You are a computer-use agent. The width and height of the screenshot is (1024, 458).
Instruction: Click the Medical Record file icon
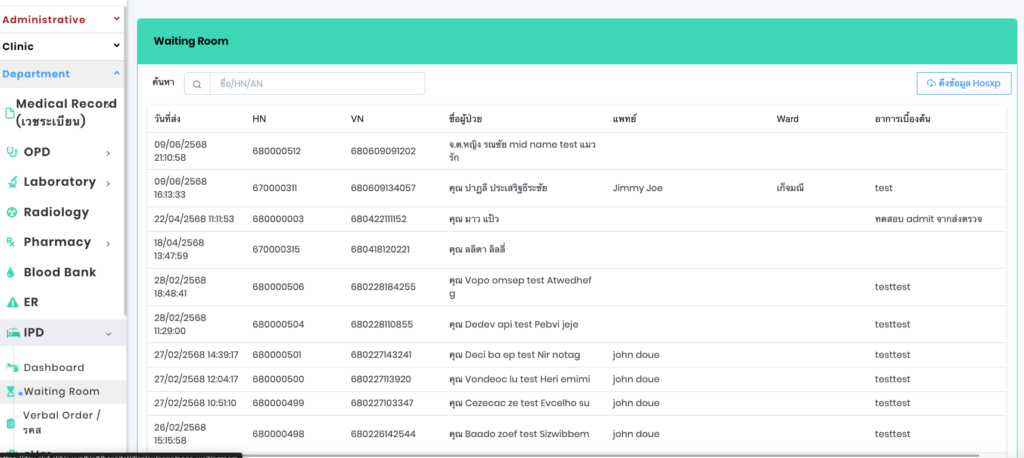pos(10,112)
